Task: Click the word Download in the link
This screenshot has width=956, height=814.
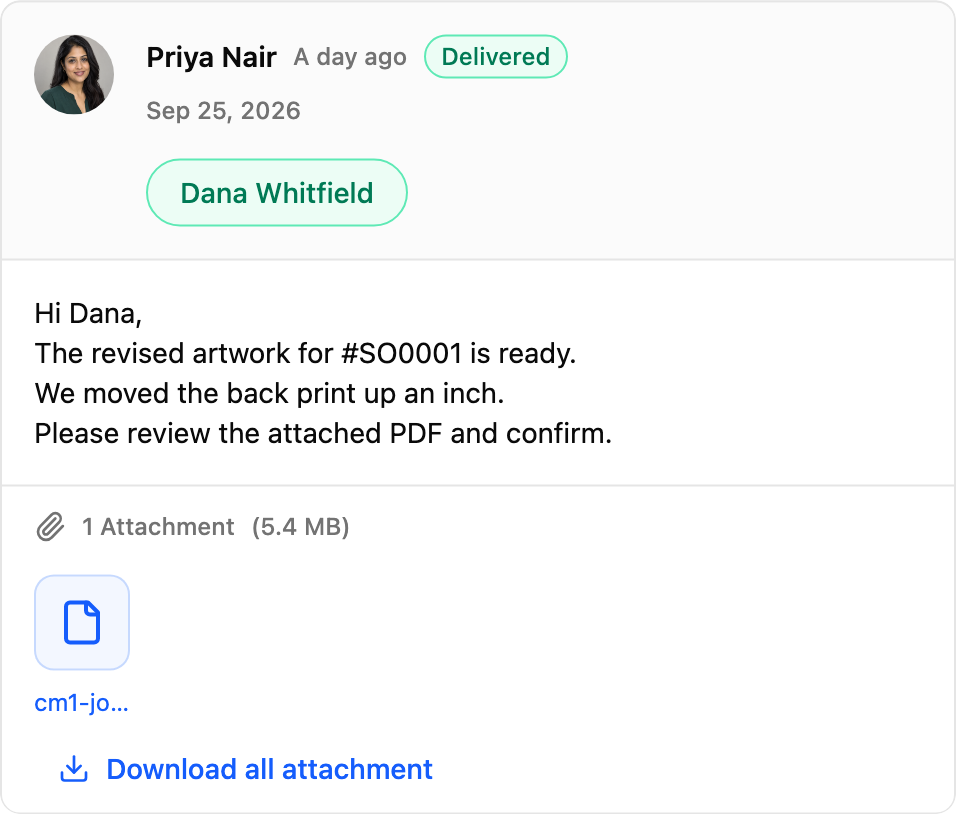Action: pos(171,769)
